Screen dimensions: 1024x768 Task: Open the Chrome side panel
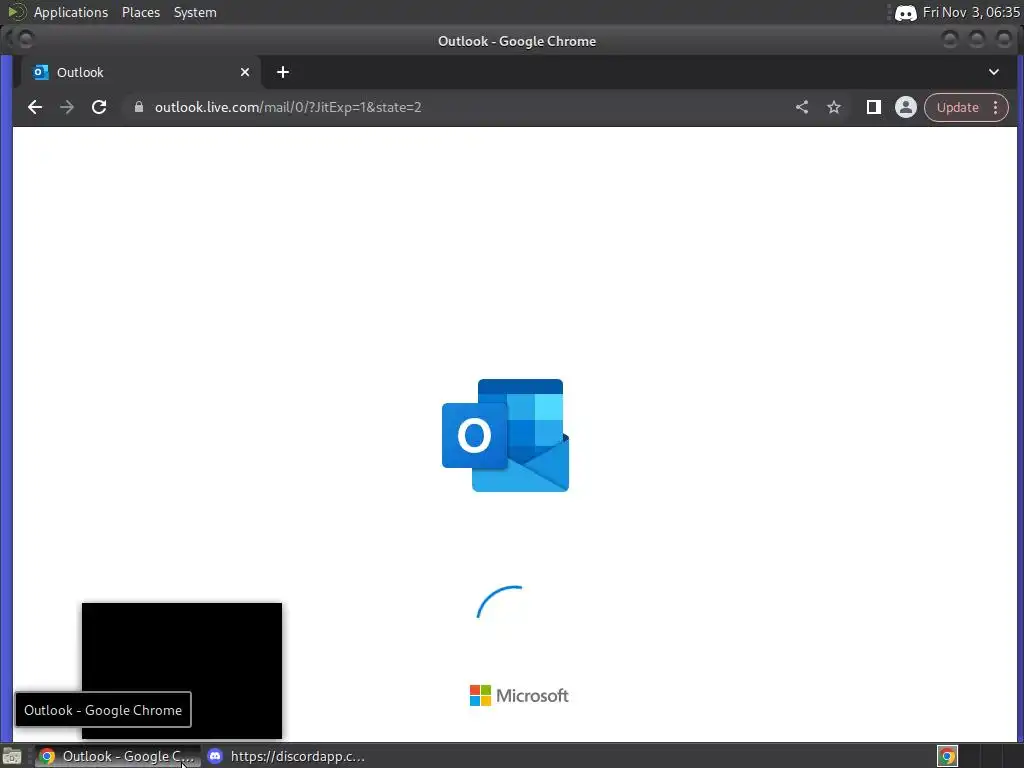coord(874,107)
